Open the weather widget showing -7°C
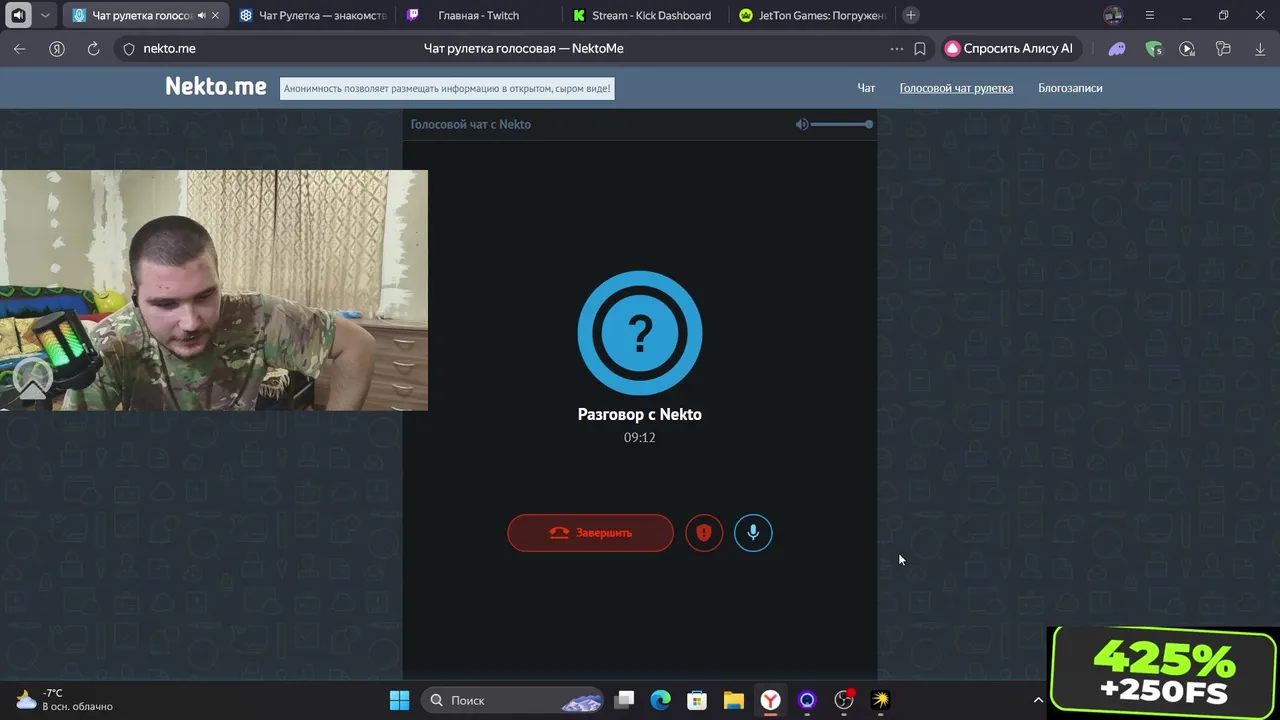Viewport: 1280px width, 720px height. [65, 700]
